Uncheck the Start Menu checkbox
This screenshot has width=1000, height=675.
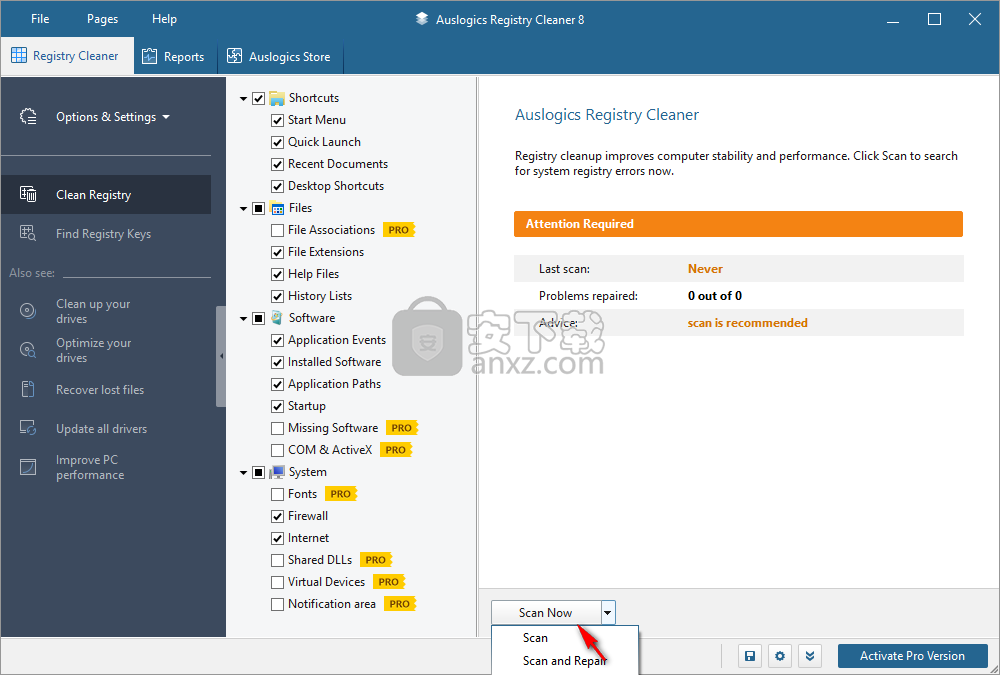coord(277,120)
